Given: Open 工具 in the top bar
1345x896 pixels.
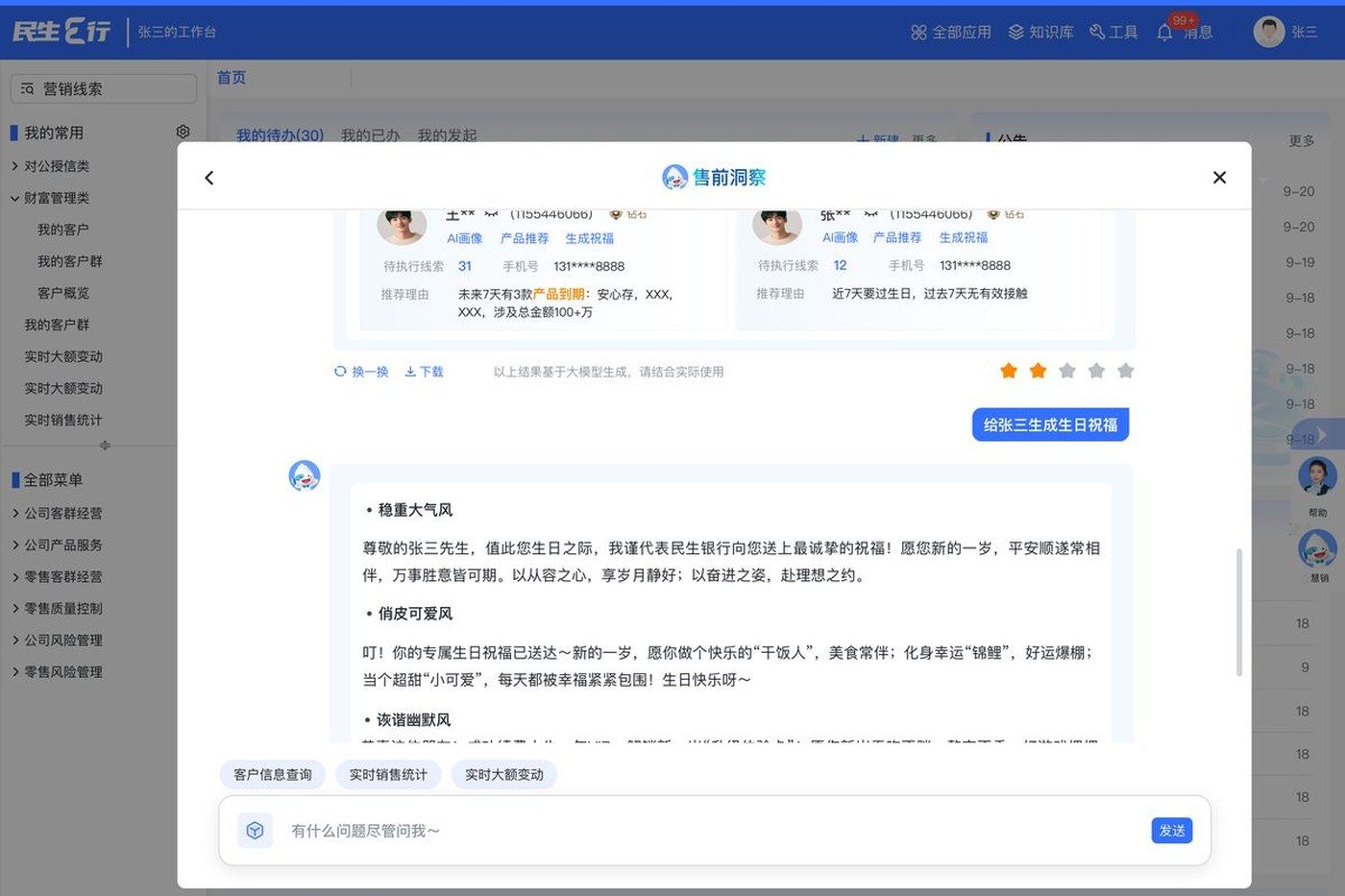Looking at the screenshot, I should coord(1113,32).
